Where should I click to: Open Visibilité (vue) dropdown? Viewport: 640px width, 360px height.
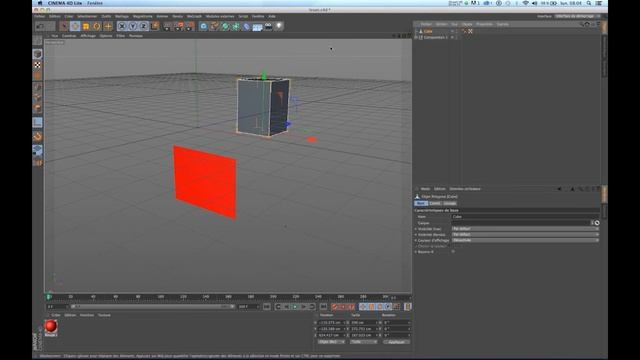525,229
